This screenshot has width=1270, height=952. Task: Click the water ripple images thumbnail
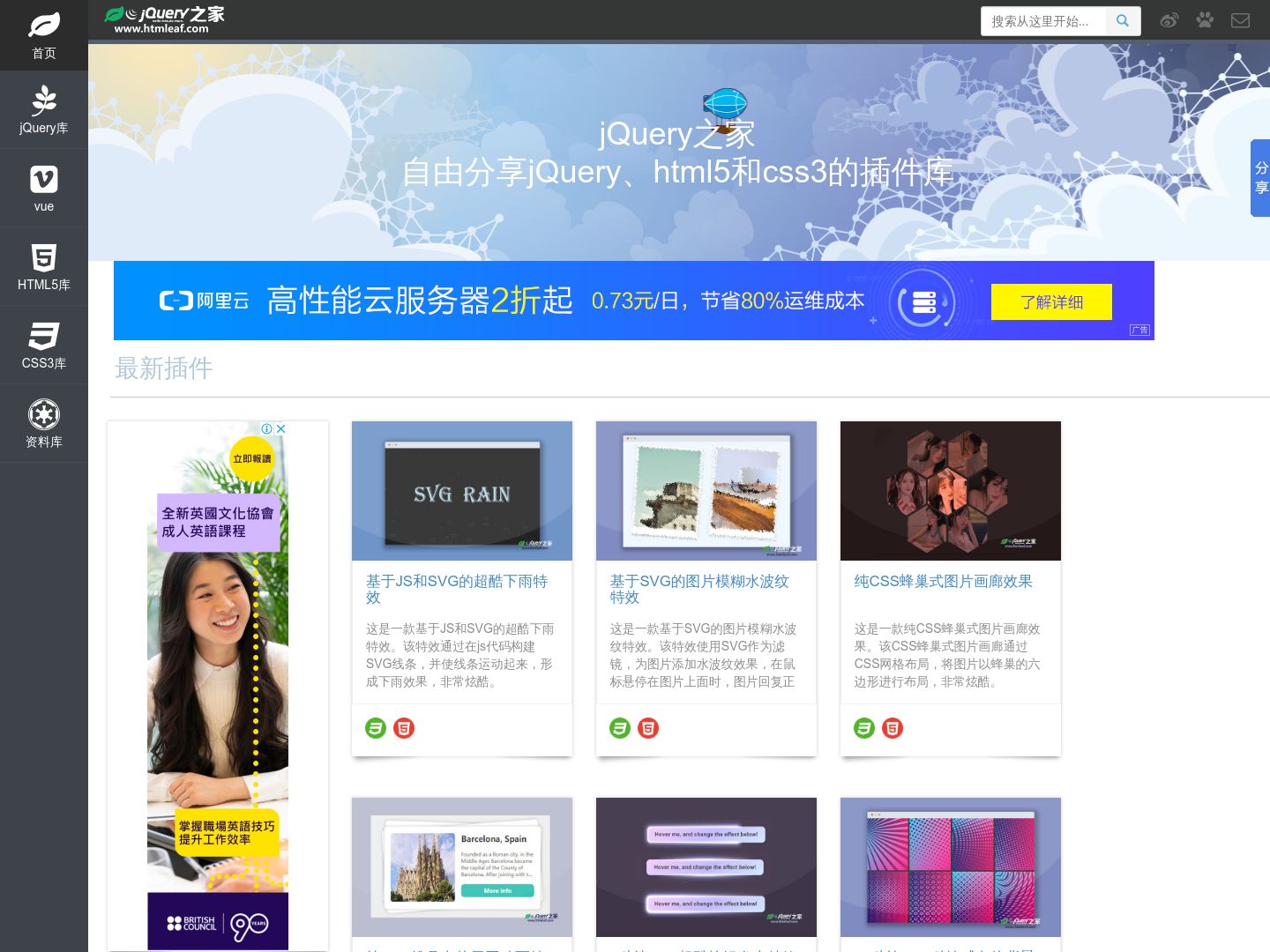coord(706,491)
